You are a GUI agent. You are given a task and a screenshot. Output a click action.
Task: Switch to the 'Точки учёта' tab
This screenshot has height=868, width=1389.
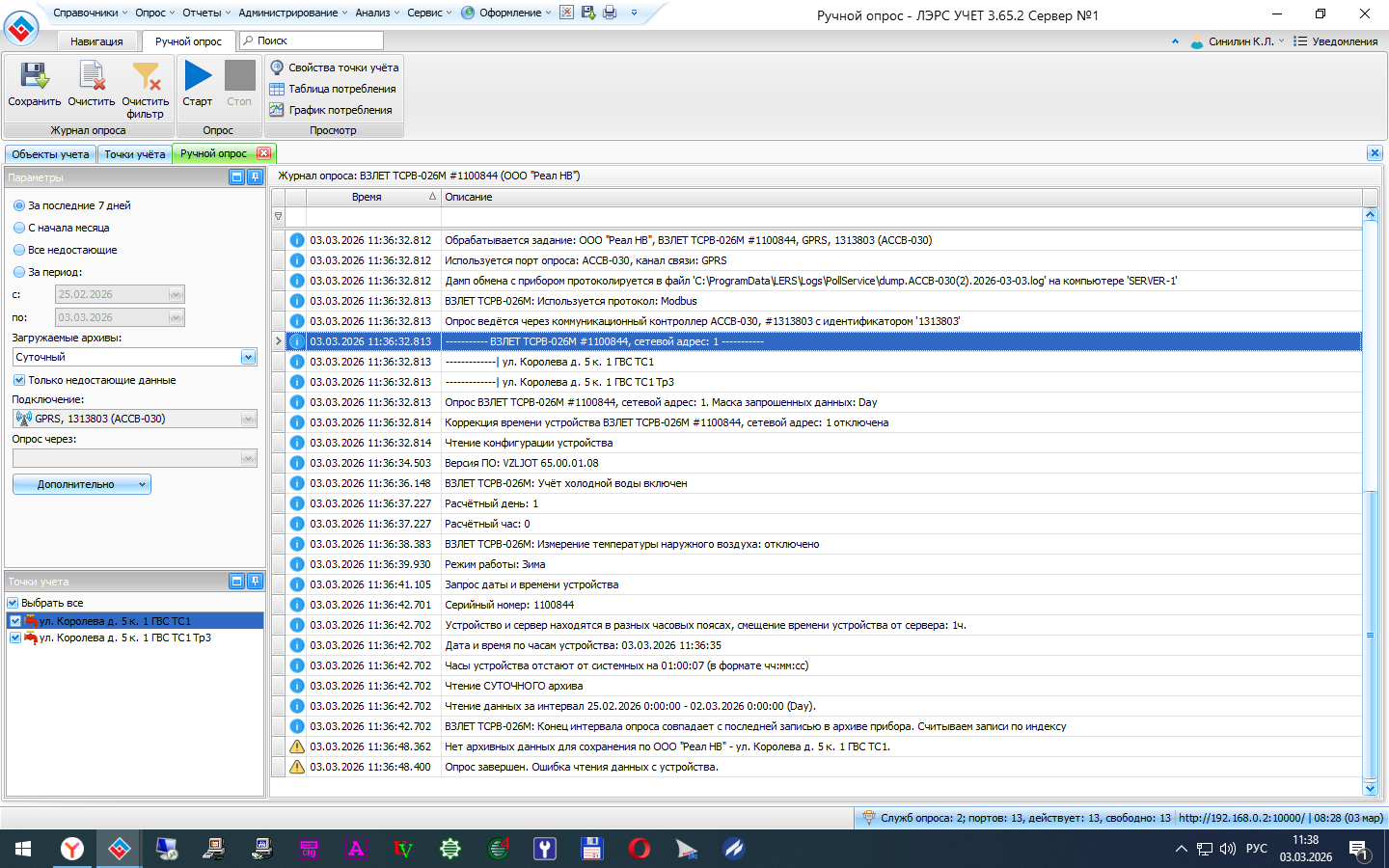pos(134,154)
